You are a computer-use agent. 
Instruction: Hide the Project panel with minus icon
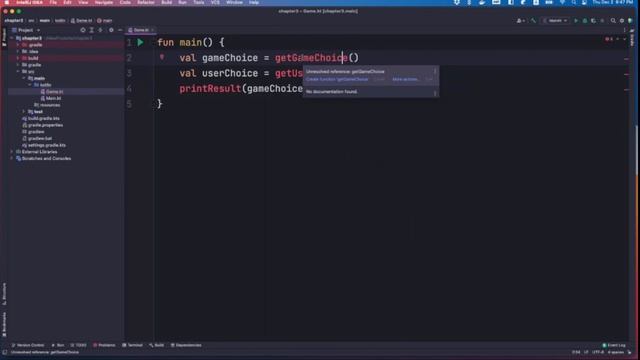[120, 30]
